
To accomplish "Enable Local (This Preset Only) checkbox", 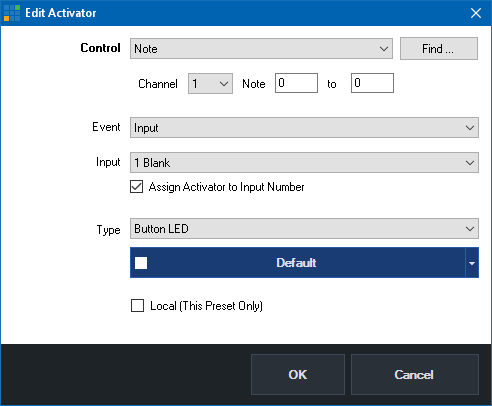I will click(137, 306).
